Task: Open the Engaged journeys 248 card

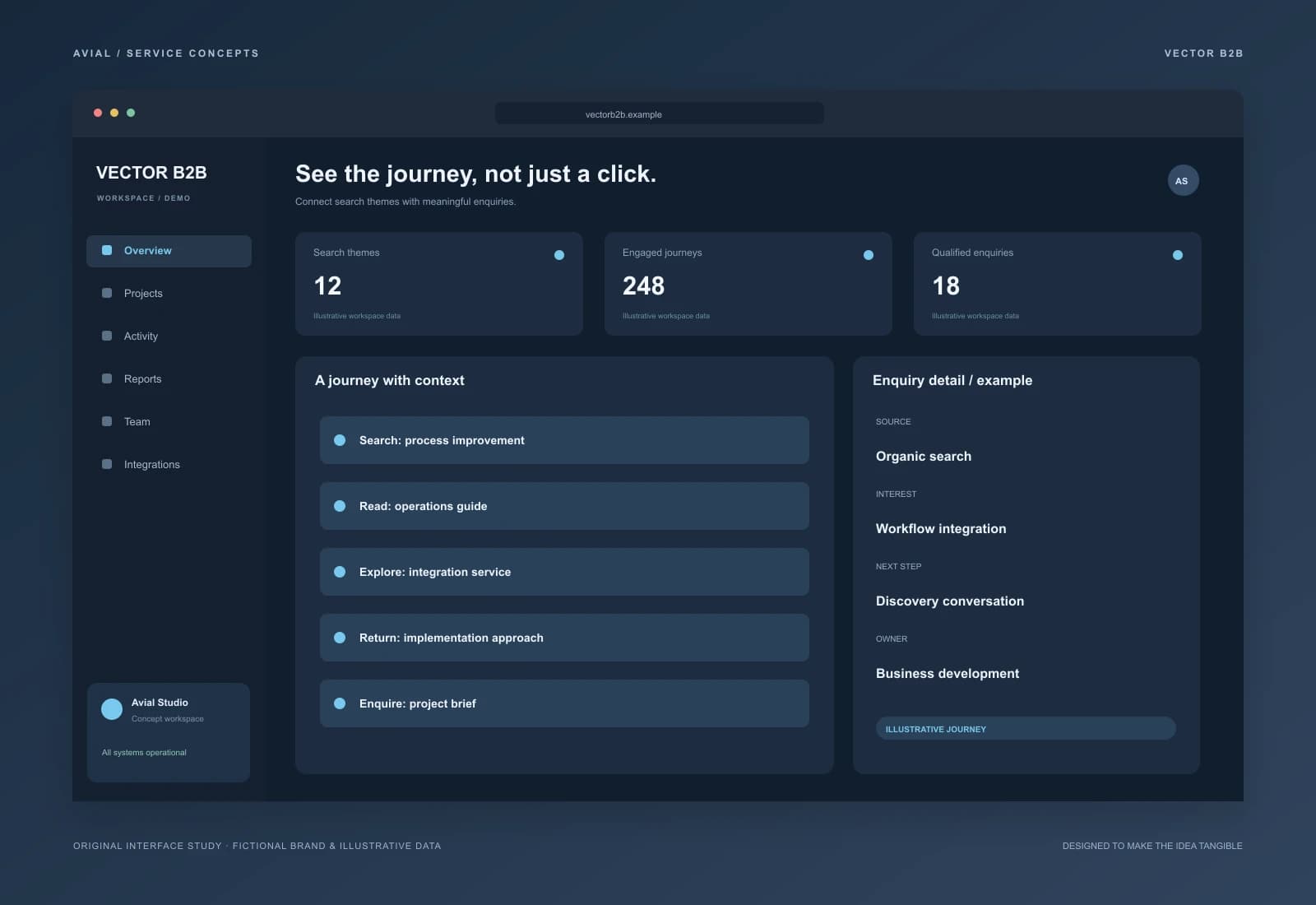Action: [x=748, y=284]
